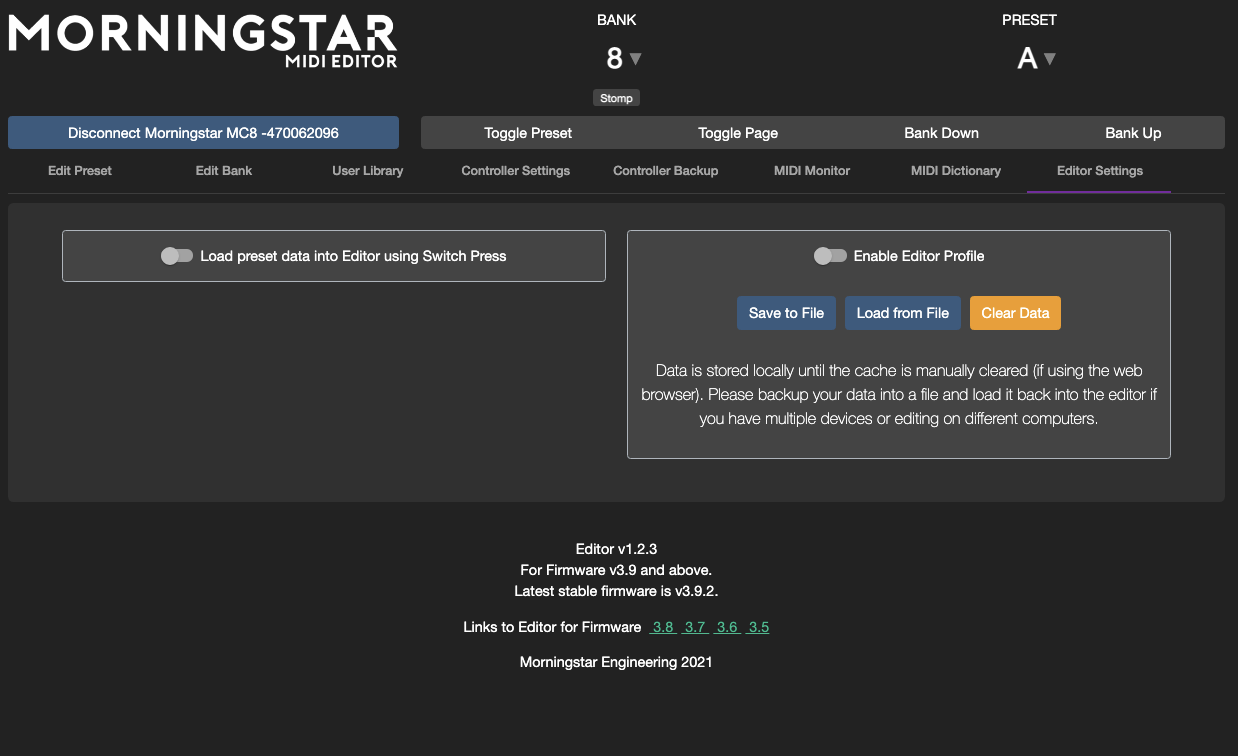Image resolution: width=1238 pixels, height=756 pixels.
Task: Open the Edit Bank tab
Action: tap(223, 171)
